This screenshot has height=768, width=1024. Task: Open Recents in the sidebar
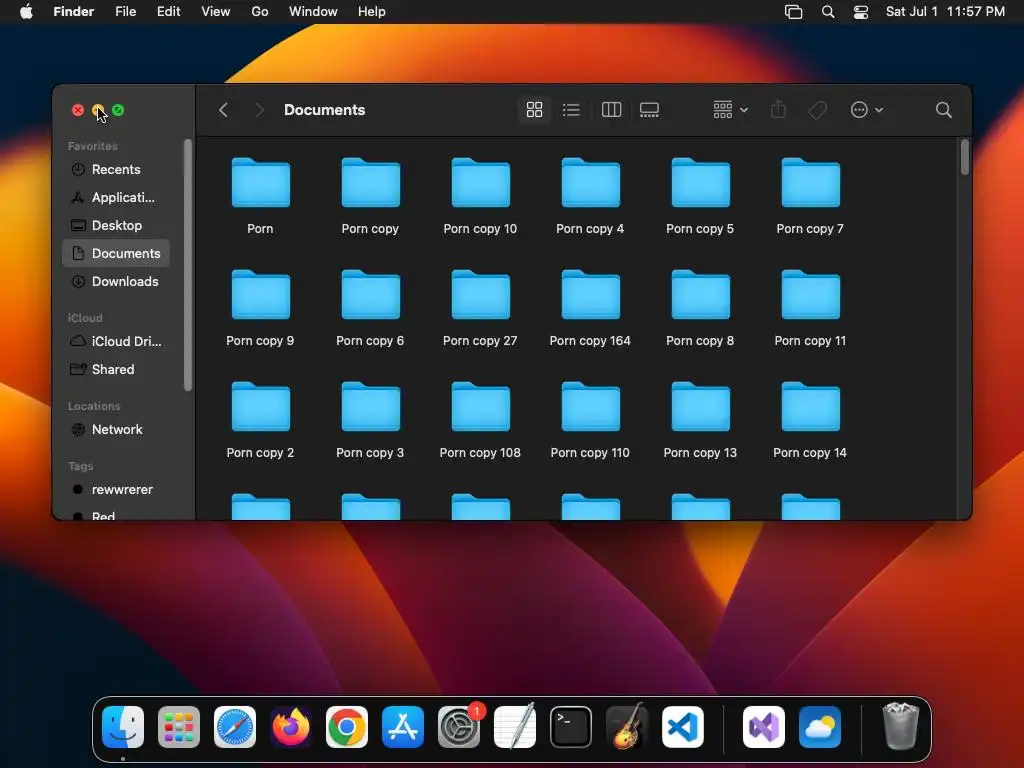[x=116, y=169]
